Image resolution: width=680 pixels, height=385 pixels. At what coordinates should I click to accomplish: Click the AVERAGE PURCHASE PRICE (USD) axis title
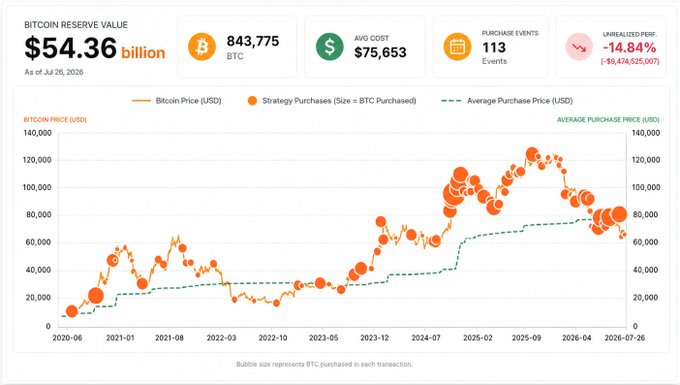pyautogui.click(x=608, y=120)
